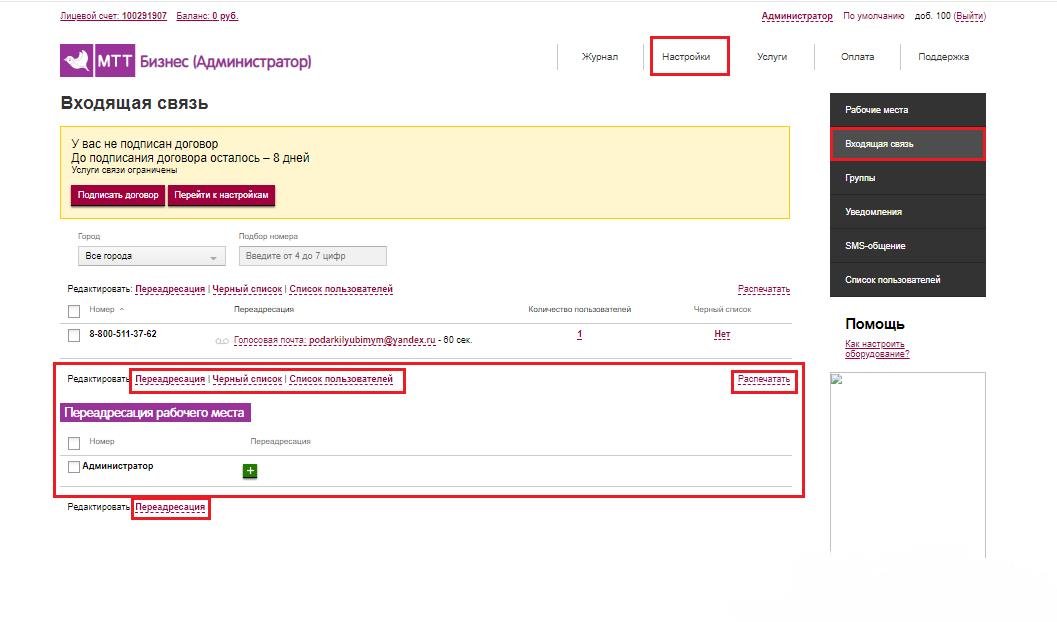The width and height of the screenshot is (1057, 622).
Task: Click the Выйти logout link
Action: pyautogui.click(x=969, y=15)
